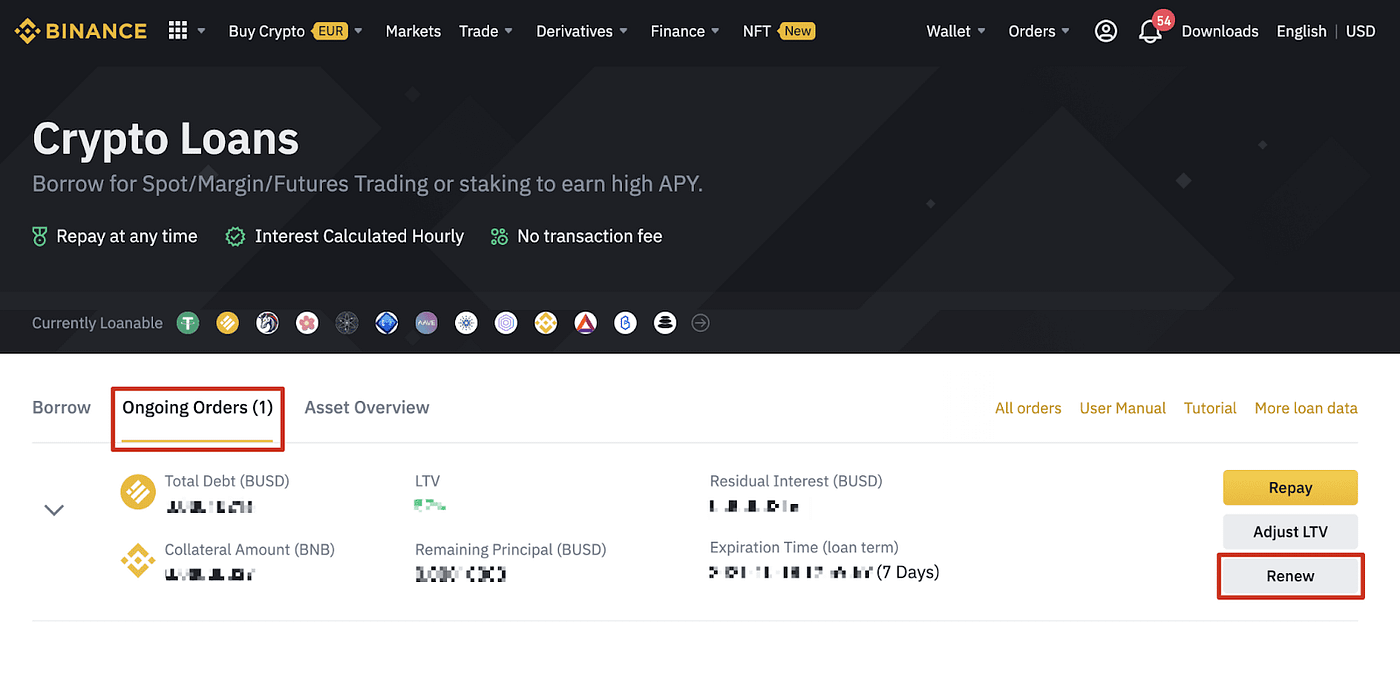Select the black stacked-stones coin icon

pos(665,323)
